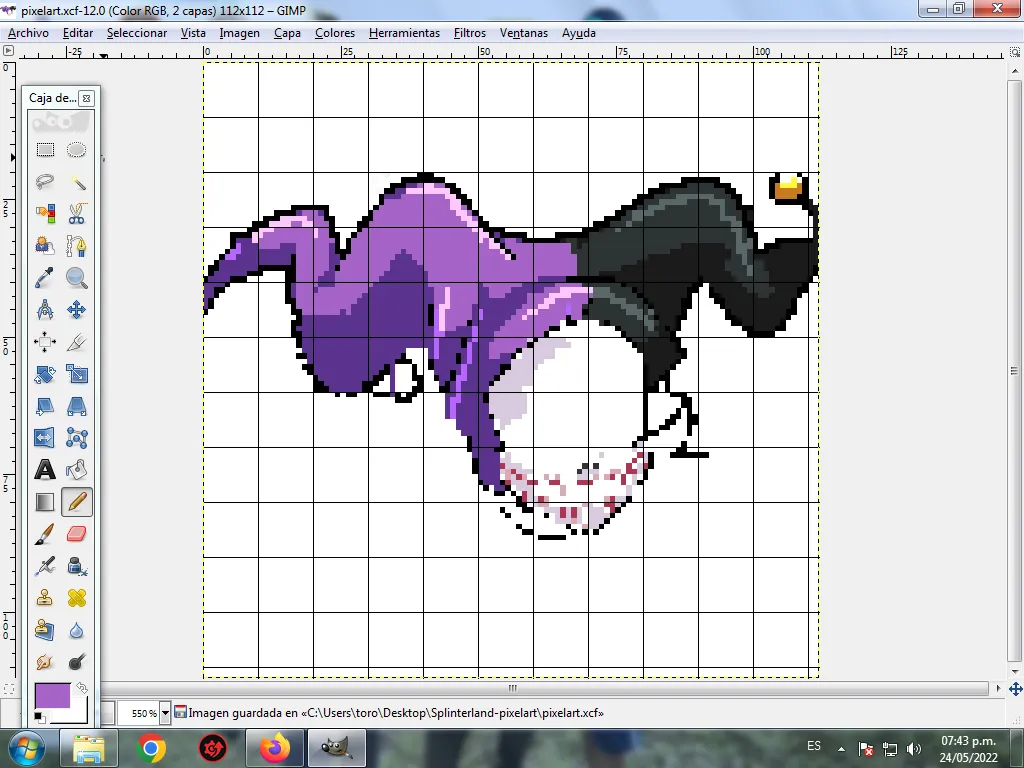Open the Herramientas menu
1024x768 pixels.
(x=404, y=33)
